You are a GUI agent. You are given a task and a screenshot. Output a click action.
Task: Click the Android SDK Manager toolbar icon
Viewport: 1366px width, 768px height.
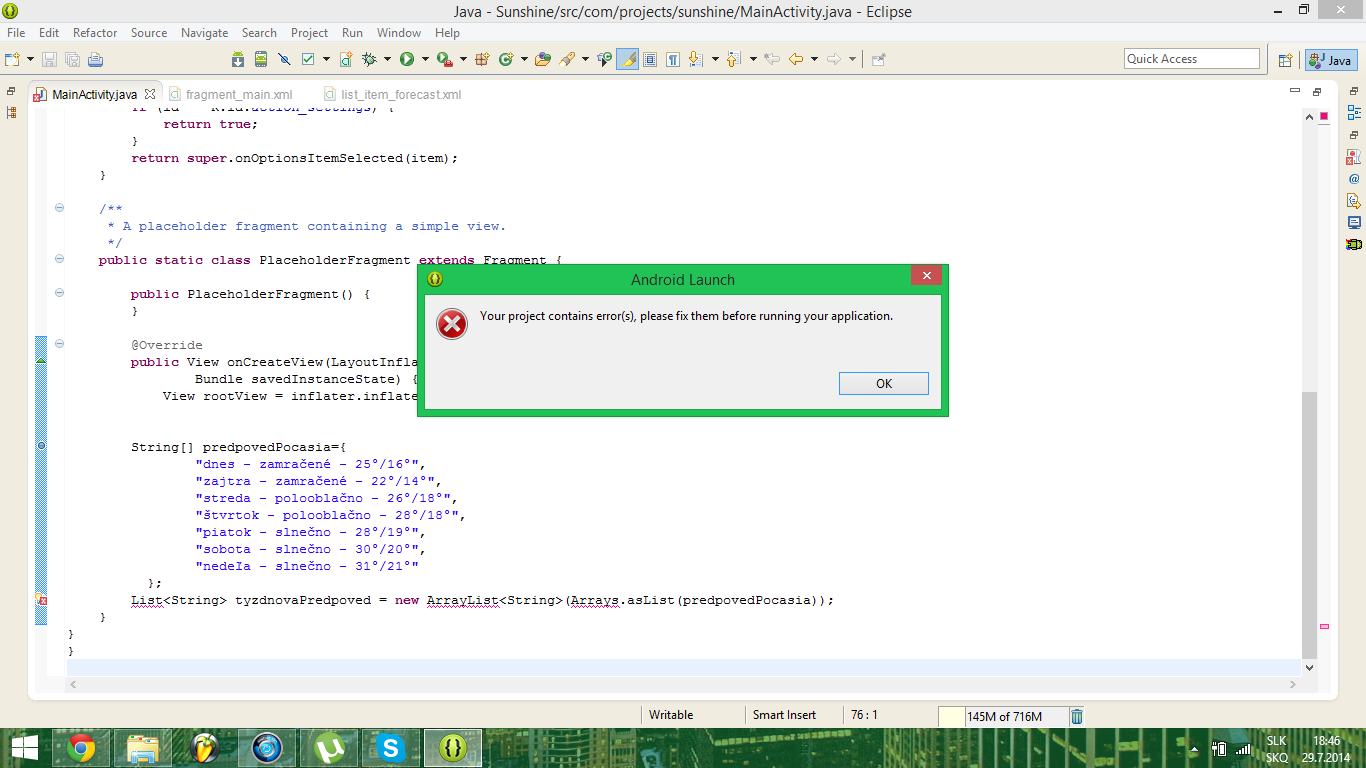coord(238,60)
